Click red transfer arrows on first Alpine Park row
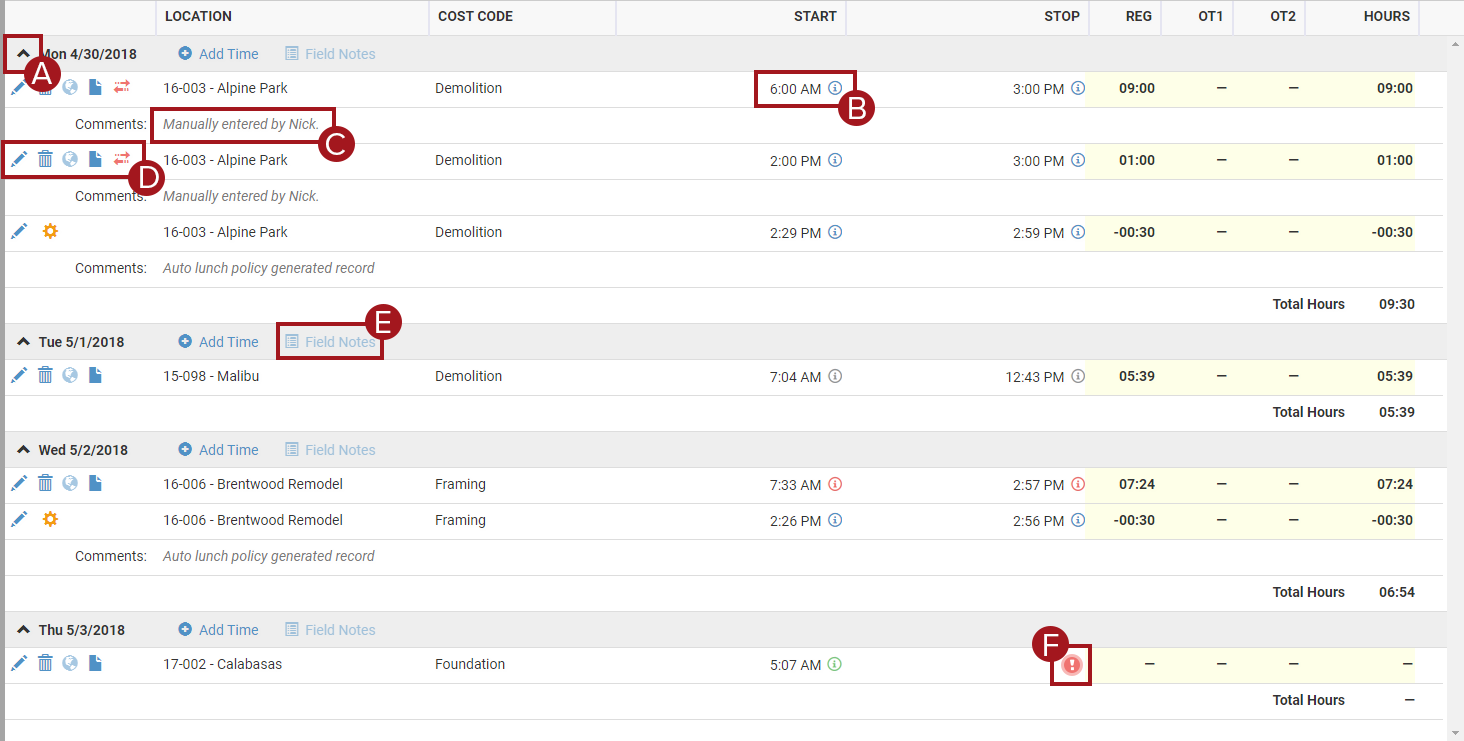 (121, 88)
